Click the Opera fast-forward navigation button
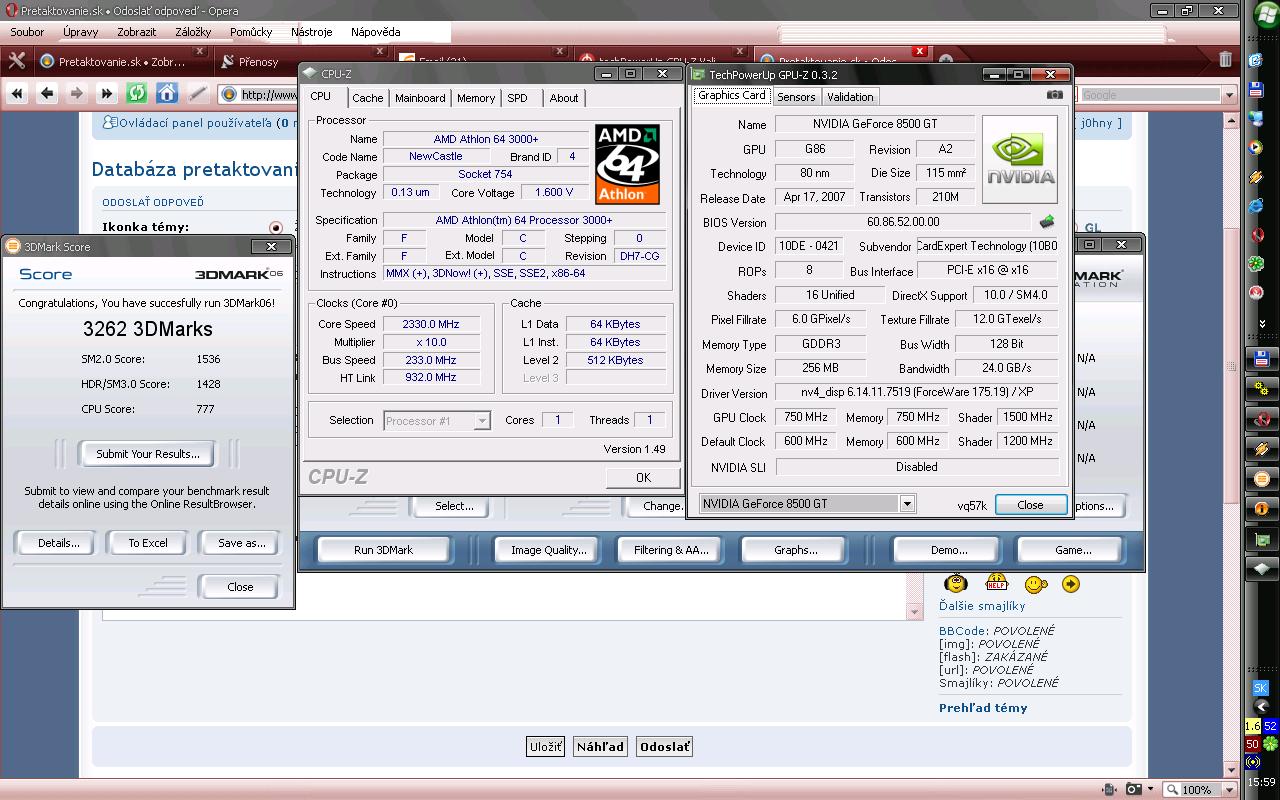Viewport: 1280px width, 800px height. click(107, 94)
